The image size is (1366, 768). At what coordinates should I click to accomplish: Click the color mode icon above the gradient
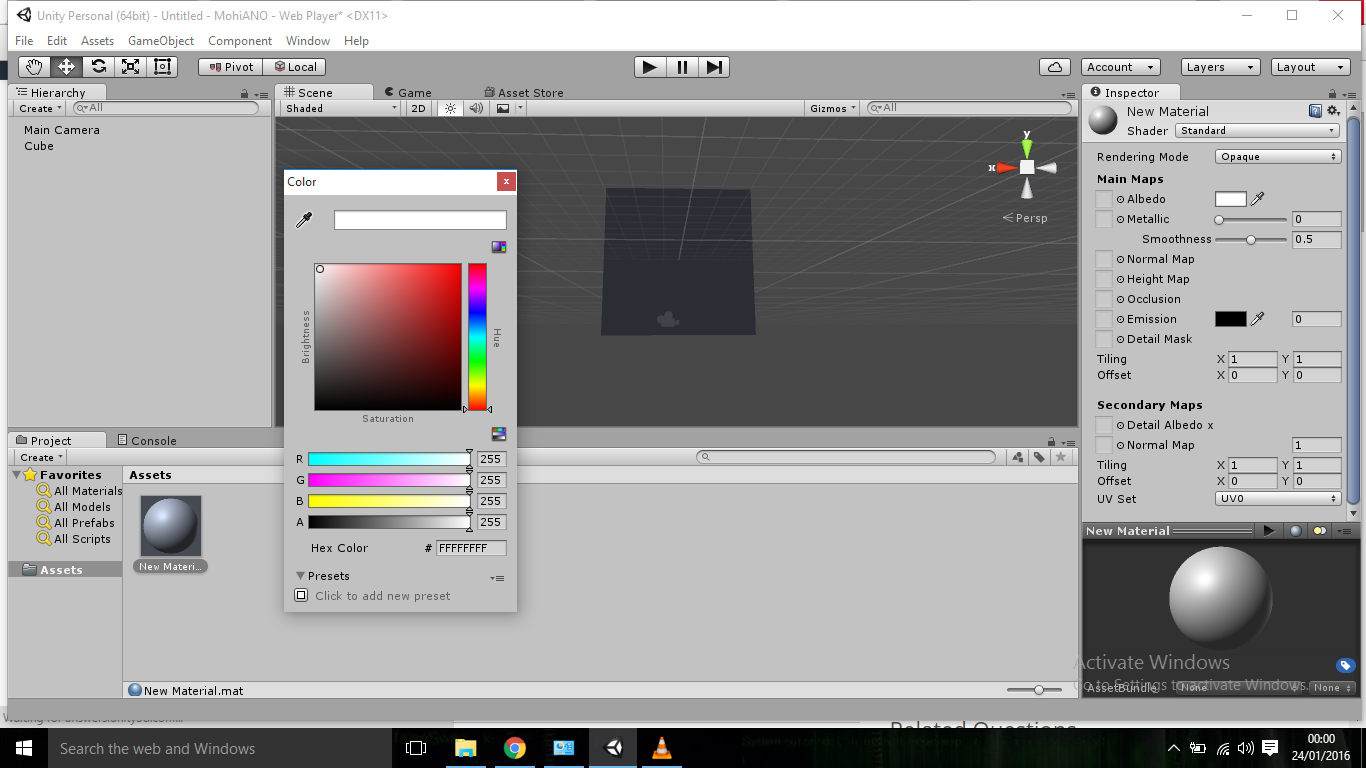tap(499, 247)
